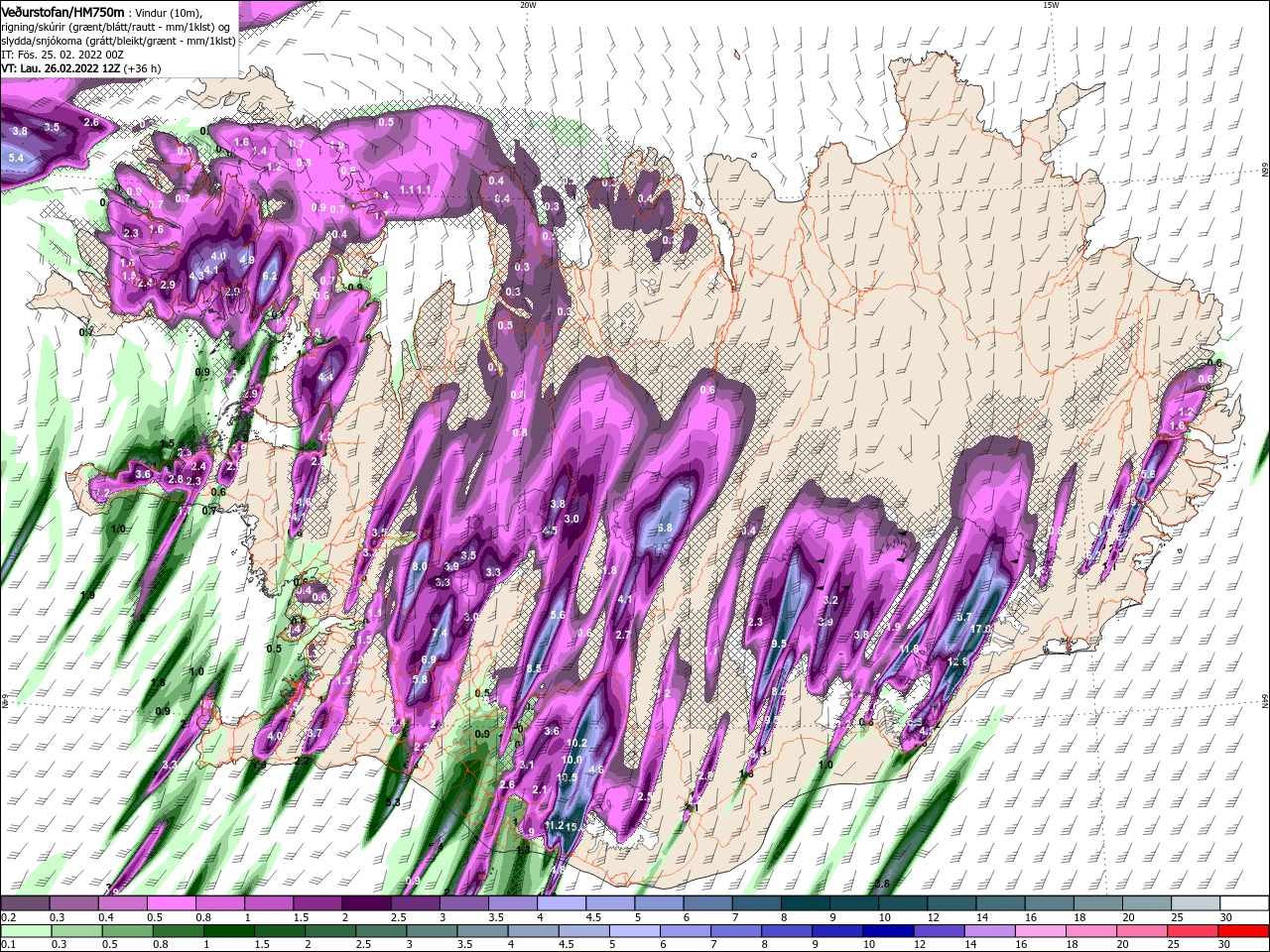1270x952 pixels.
Task: Click the 7.4 precipitation value label
Action: pyautogui.click(x=440, y=633)
